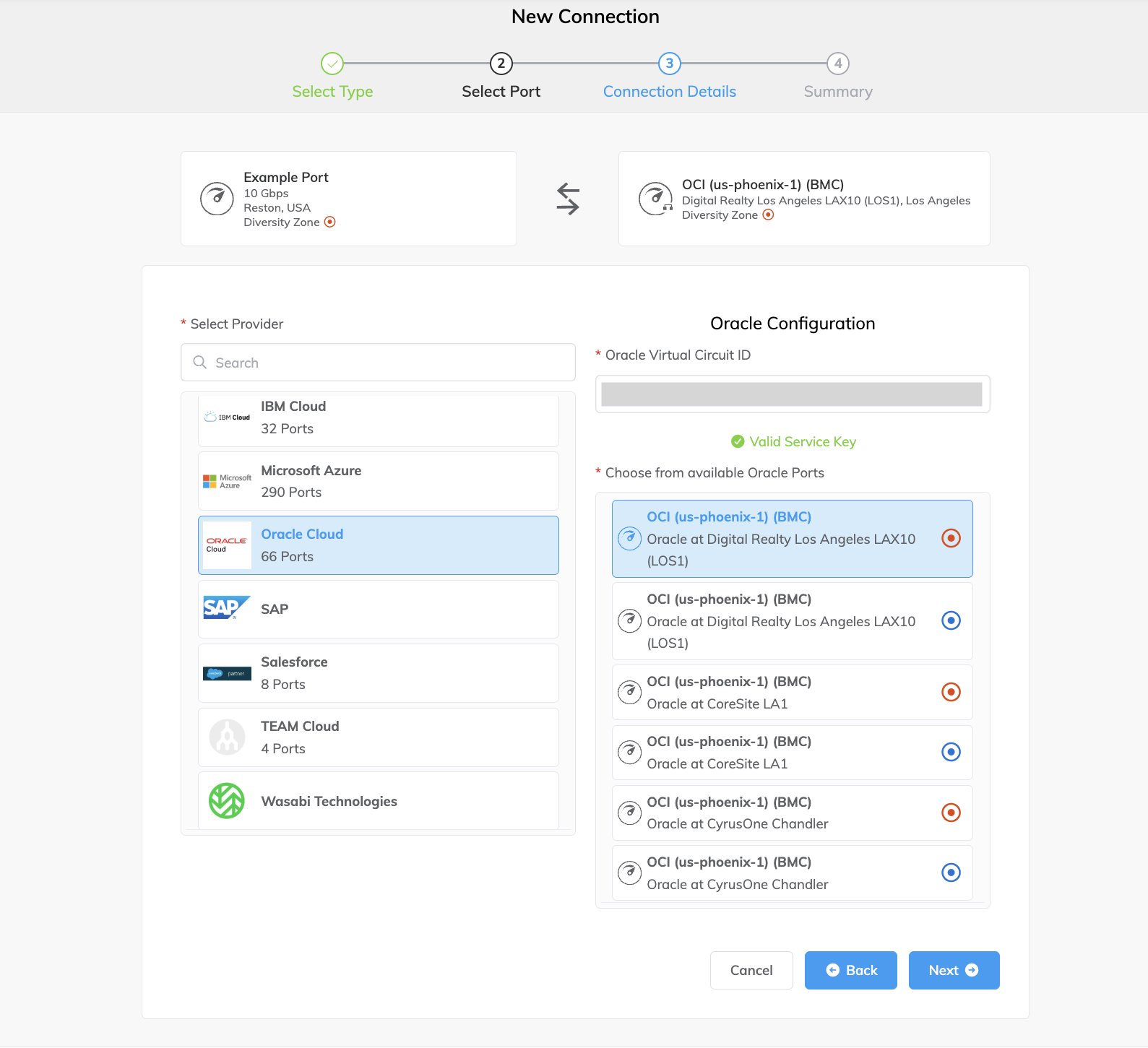Image resolution: width=1148 pixels, height=1048 pixels.
Task: Click the SAP logo
Action: point(227,609)
